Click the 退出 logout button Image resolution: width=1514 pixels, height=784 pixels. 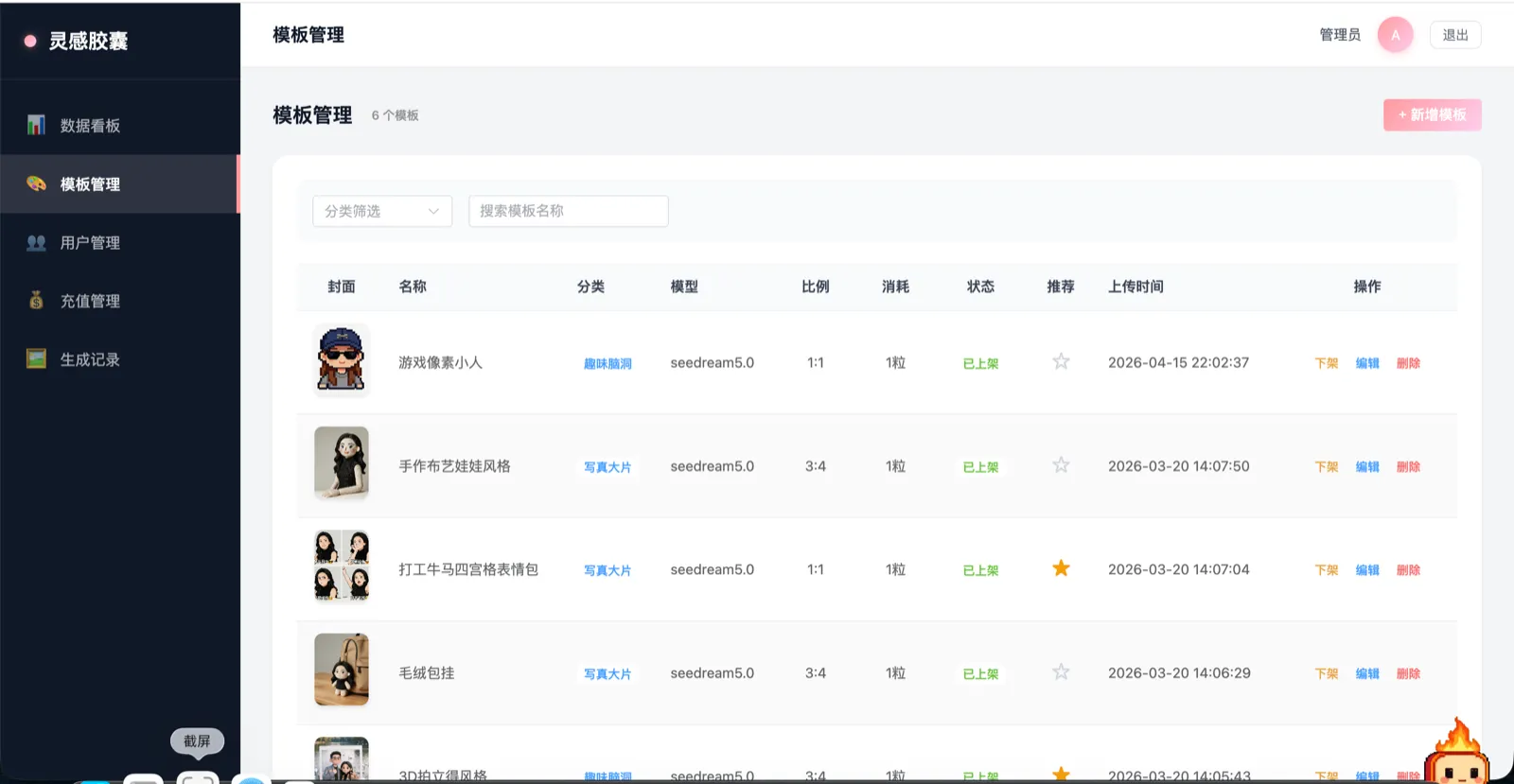1455,35
